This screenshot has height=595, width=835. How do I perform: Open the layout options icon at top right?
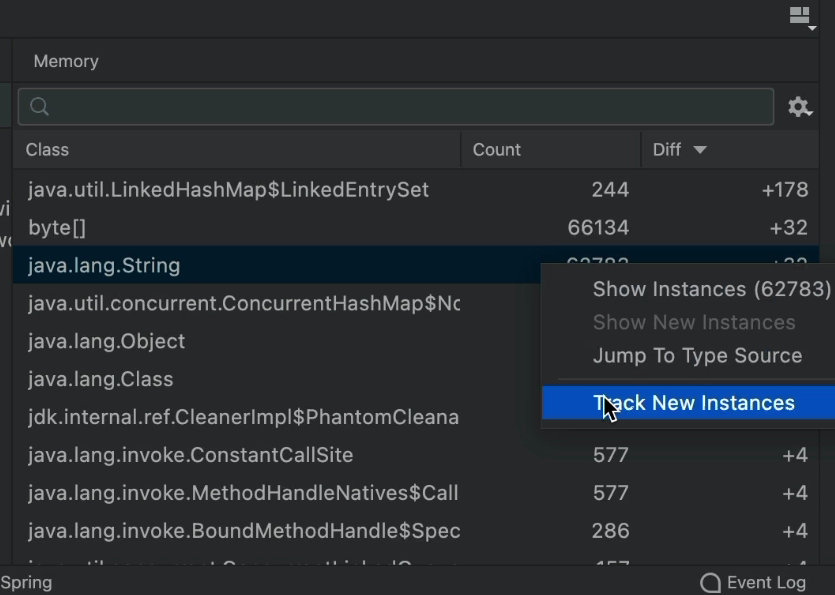pos(800,15)
